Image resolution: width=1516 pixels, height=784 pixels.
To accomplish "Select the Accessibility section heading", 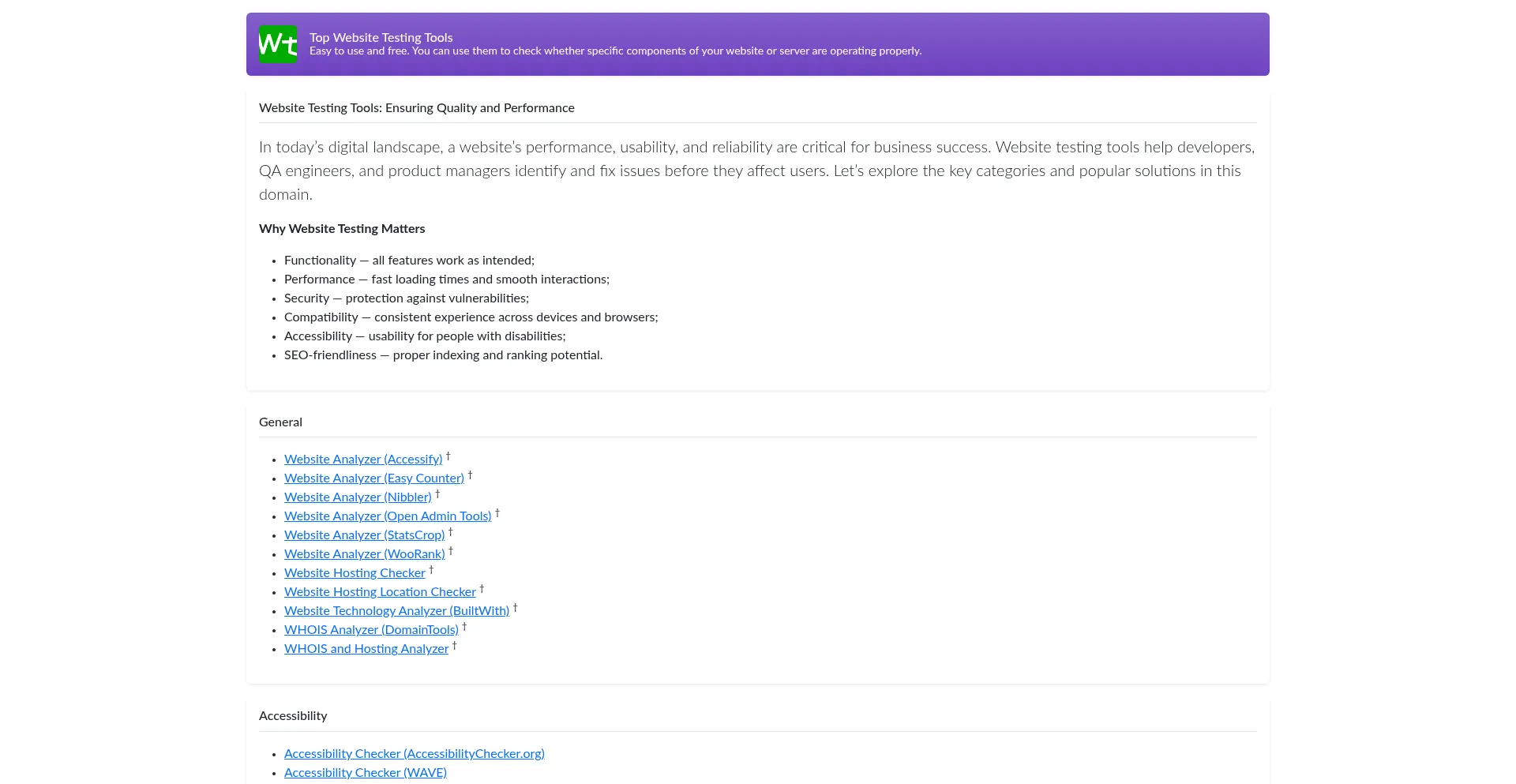I will coord(293,716).
